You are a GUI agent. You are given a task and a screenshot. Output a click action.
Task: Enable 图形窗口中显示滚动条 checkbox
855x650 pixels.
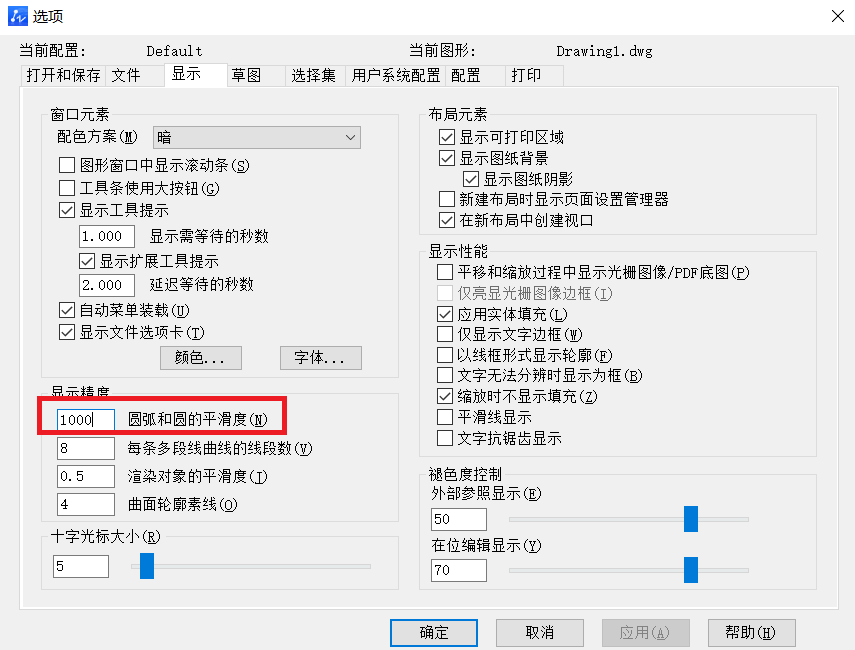tap(67, 165)
